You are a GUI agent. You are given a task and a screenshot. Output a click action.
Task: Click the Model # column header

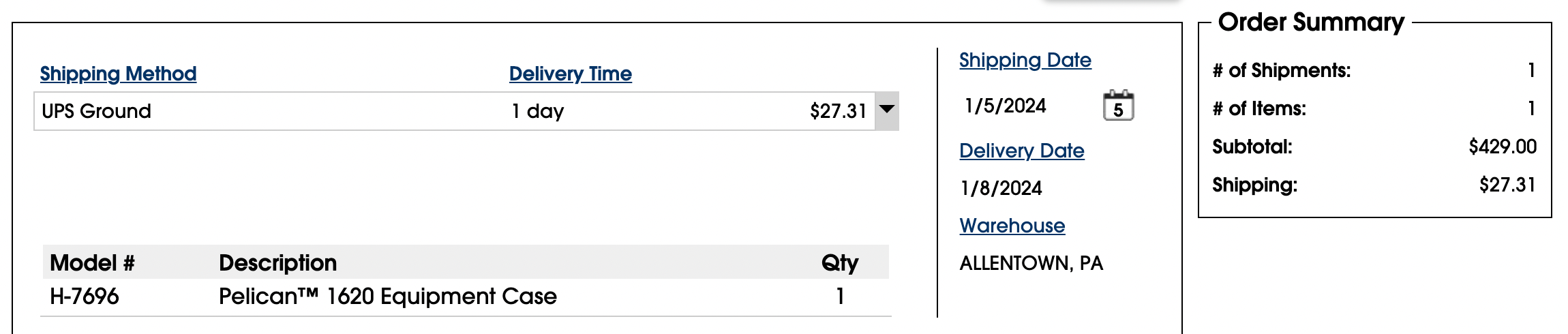[x=92, y=263]
